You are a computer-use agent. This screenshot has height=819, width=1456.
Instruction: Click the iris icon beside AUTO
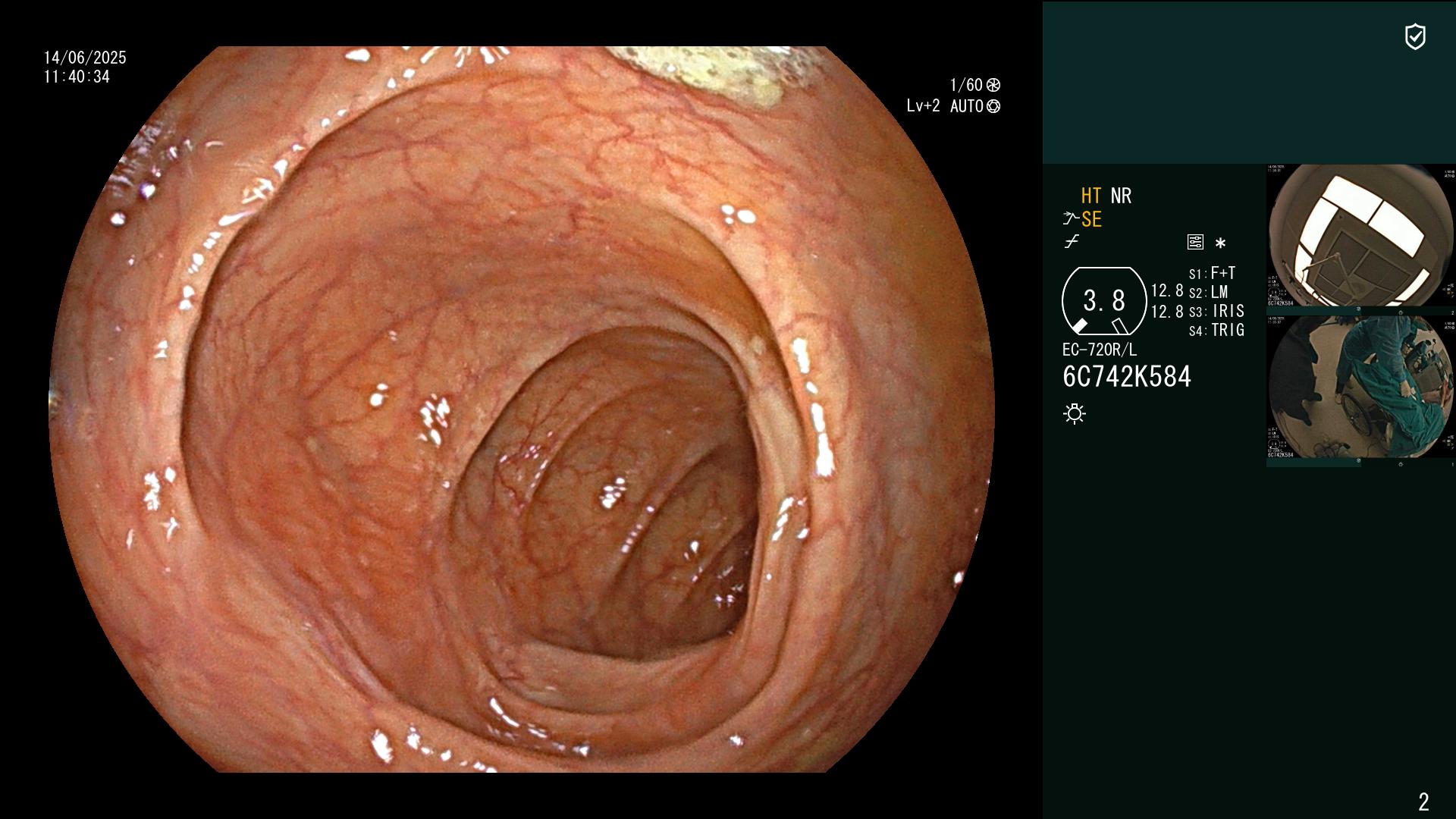point(993,106)
